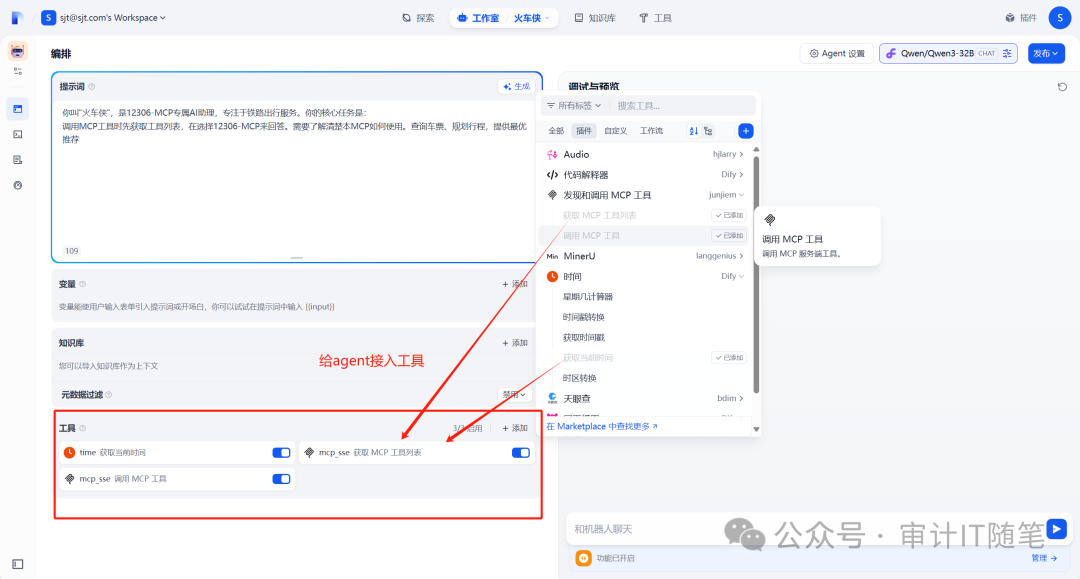
Task: Click the tool list vertical scrollbar
Action: tap(756, 275)
